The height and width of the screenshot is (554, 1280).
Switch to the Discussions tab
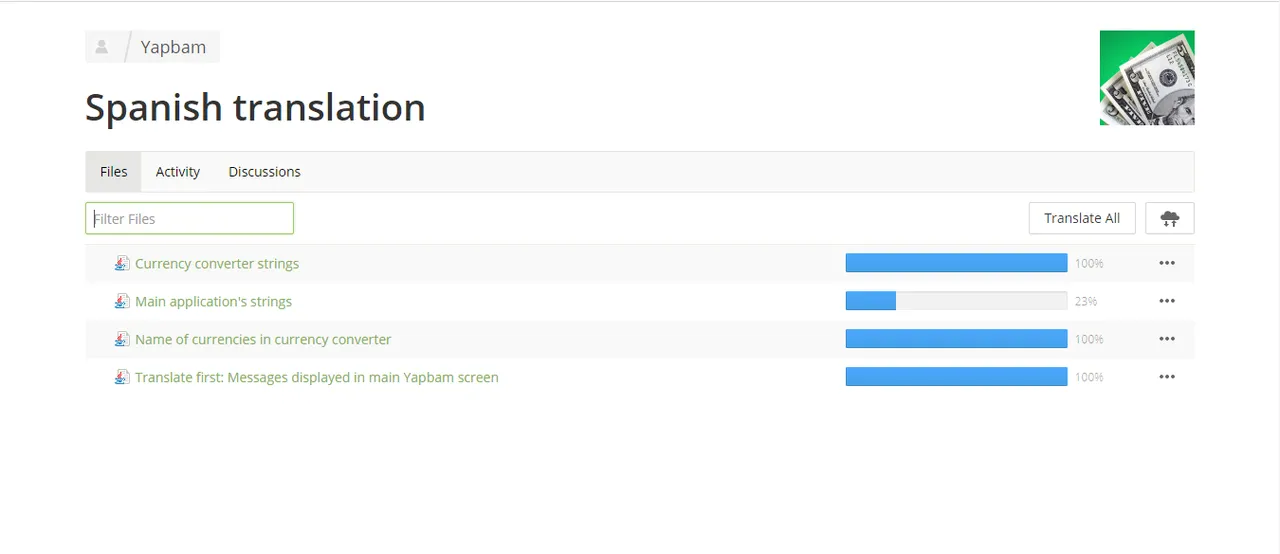pos(264,172)
